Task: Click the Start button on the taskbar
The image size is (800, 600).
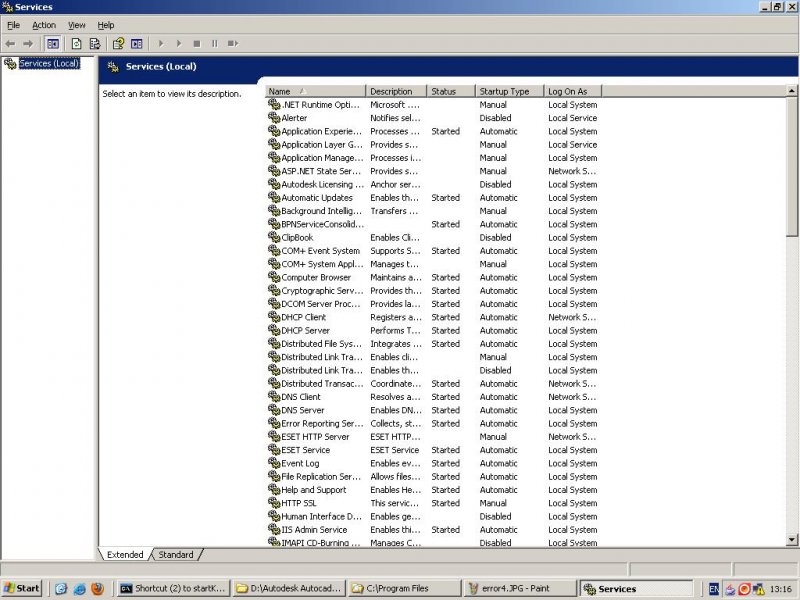Action: point(21,589)
